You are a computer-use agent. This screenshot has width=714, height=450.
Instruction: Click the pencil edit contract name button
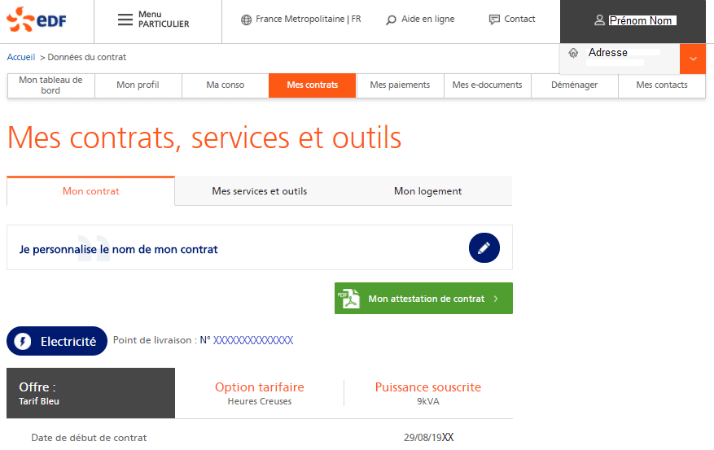tap(484, 248)
